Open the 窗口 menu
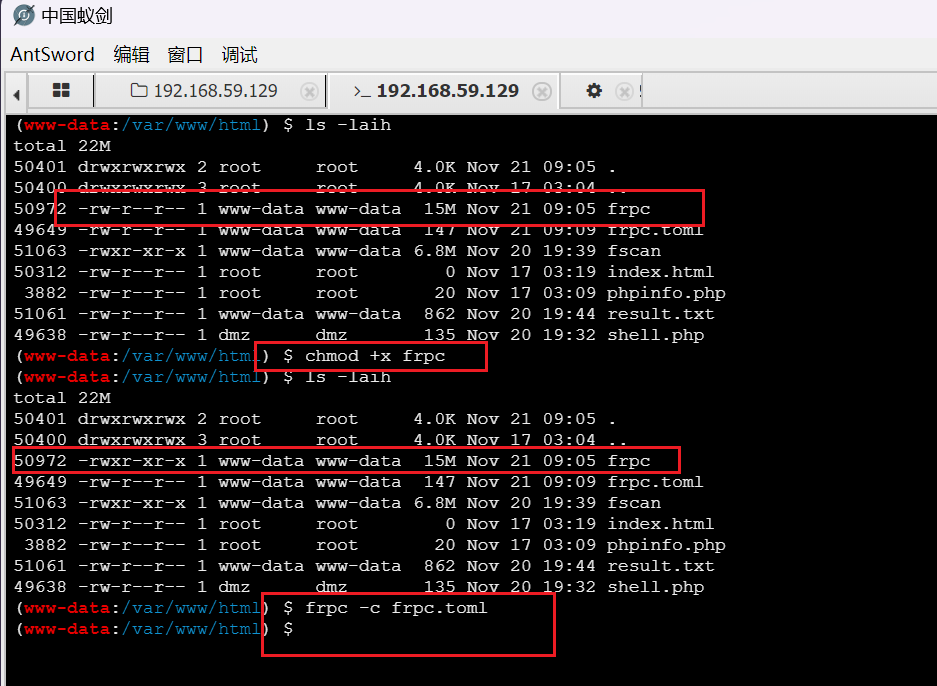The image size is (937, 686). [185, 54]
